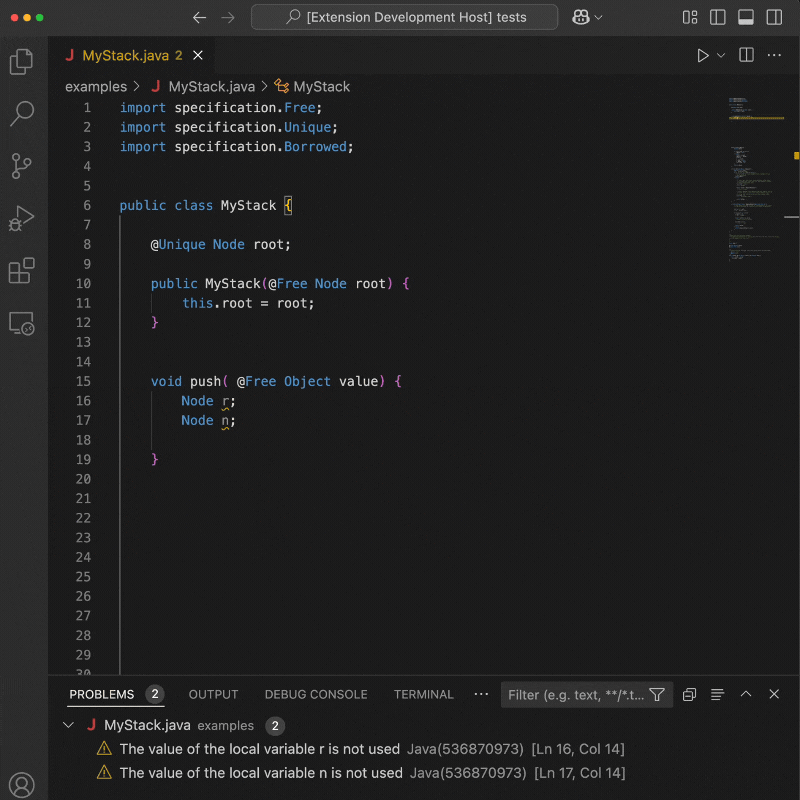Collapse the MyStack.java problems group
The height and width of the screenshot is (800, 800).
(x=68, y=725)
